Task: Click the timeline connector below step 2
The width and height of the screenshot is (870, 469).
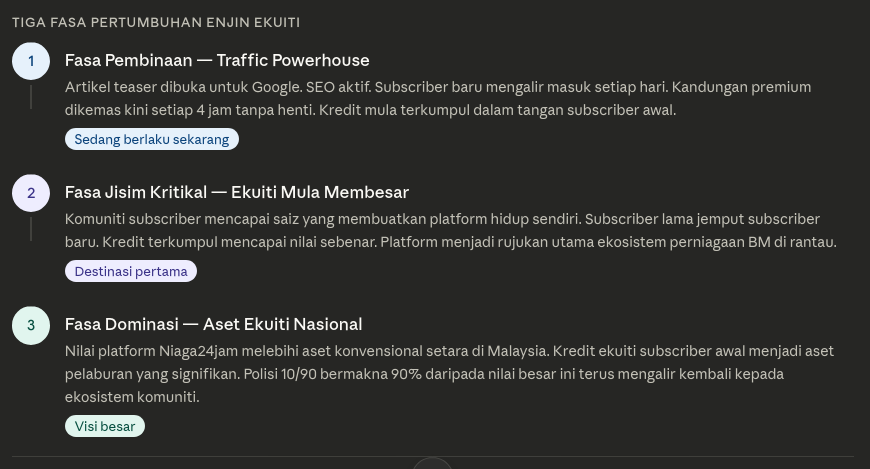Action: 31,229
